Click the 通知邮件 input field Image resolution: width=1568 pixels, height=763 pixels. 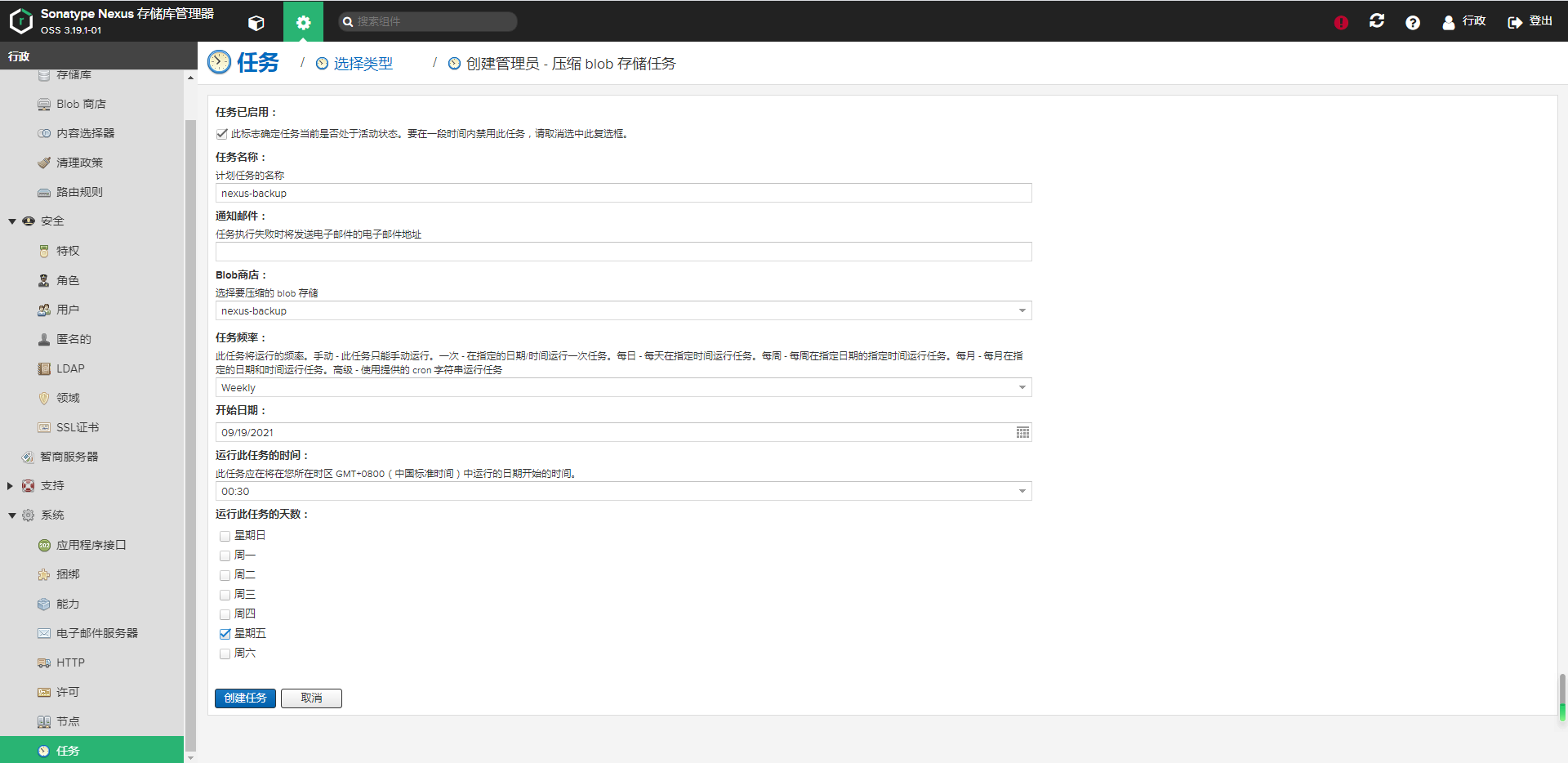(623, 252)
